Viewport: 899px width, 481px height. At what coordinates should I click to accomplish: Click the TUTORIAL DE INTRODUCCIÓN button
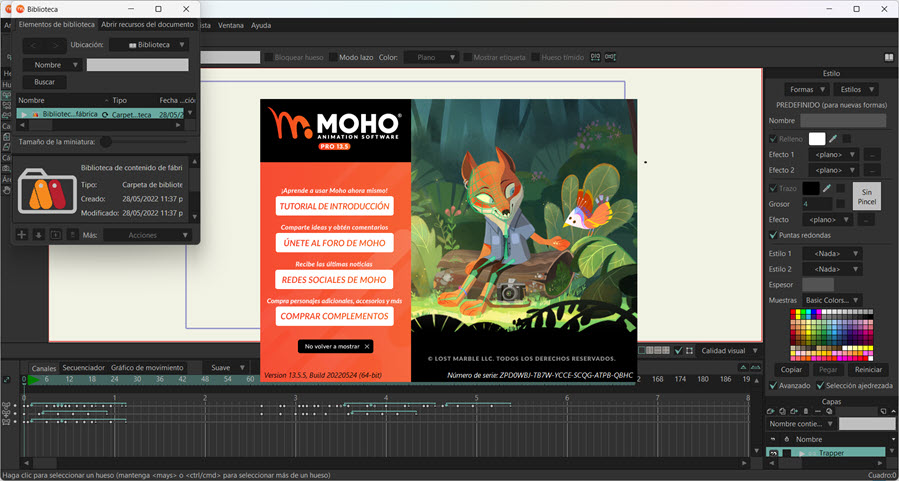[334, 206]
